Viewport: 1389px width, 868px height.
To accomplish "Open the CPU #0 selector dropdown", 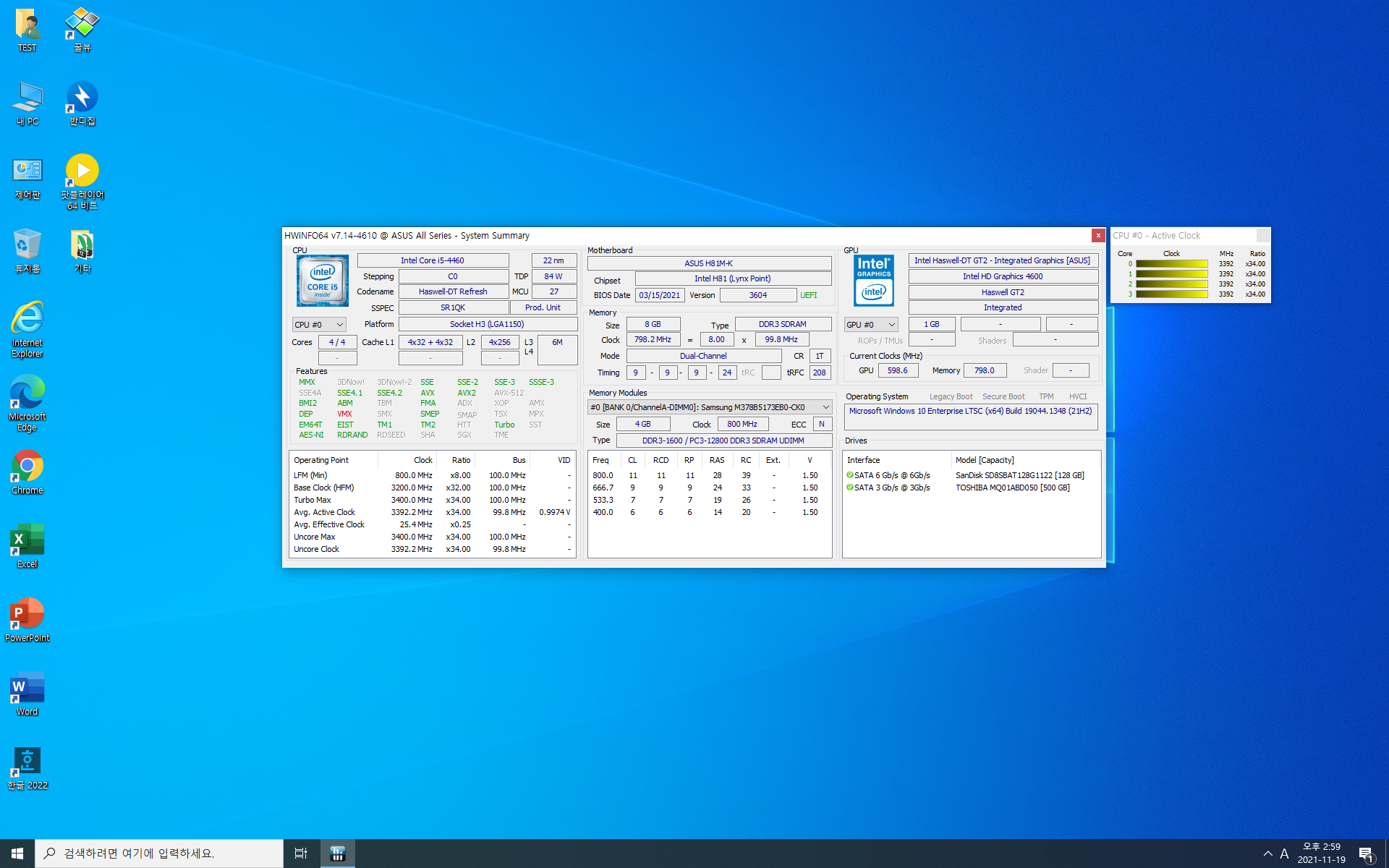I will (319, 325).
